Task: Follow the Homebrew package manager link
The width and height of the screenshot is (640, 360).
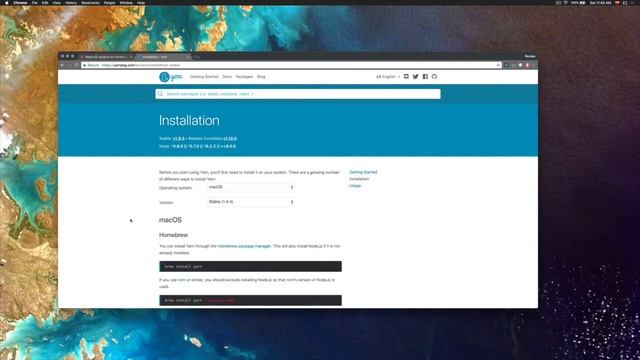Action: [x=244, y=246]
